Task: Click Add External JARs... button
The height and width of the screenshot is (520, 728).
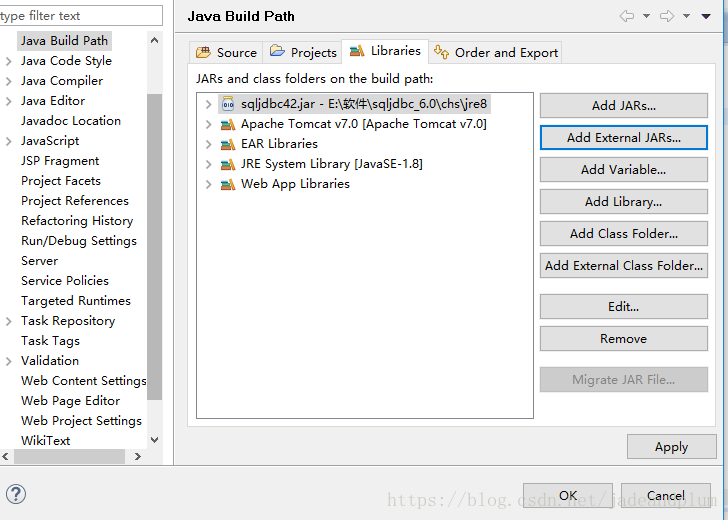Action: (x=624, y=137)
